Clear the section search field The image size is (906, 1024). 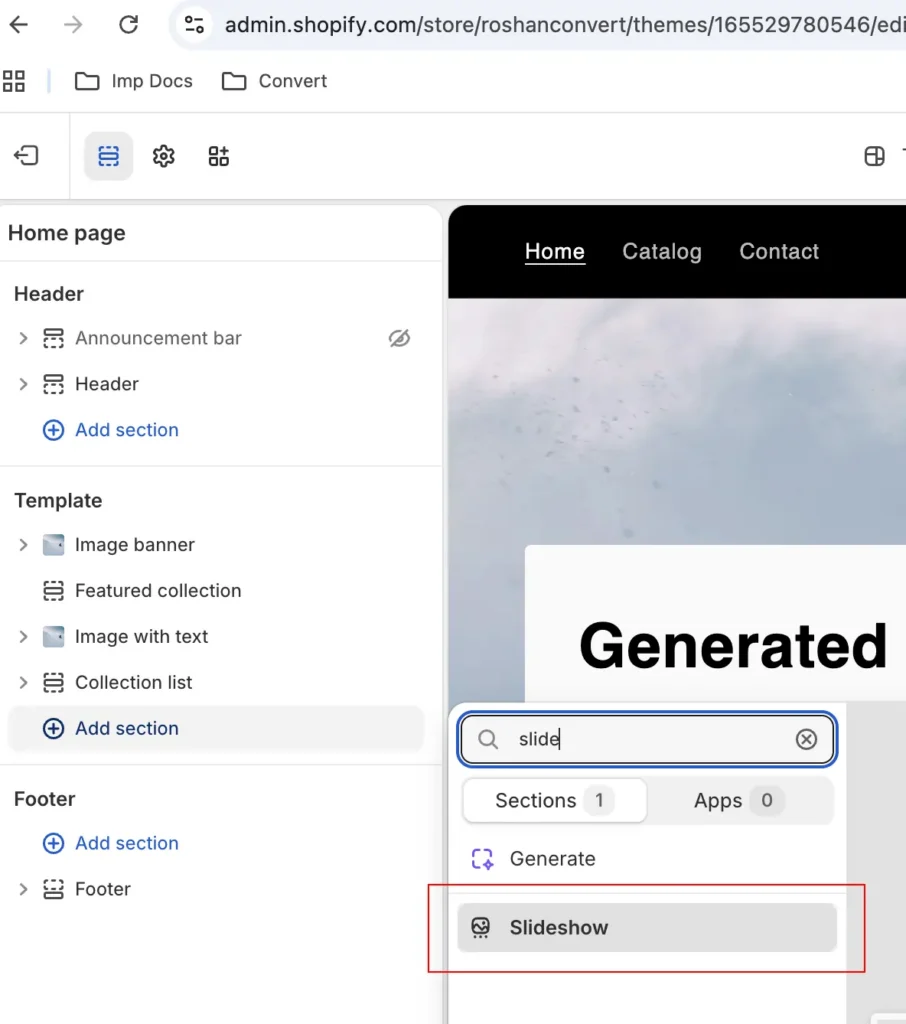pyautogui.click(x=806, y=739)
